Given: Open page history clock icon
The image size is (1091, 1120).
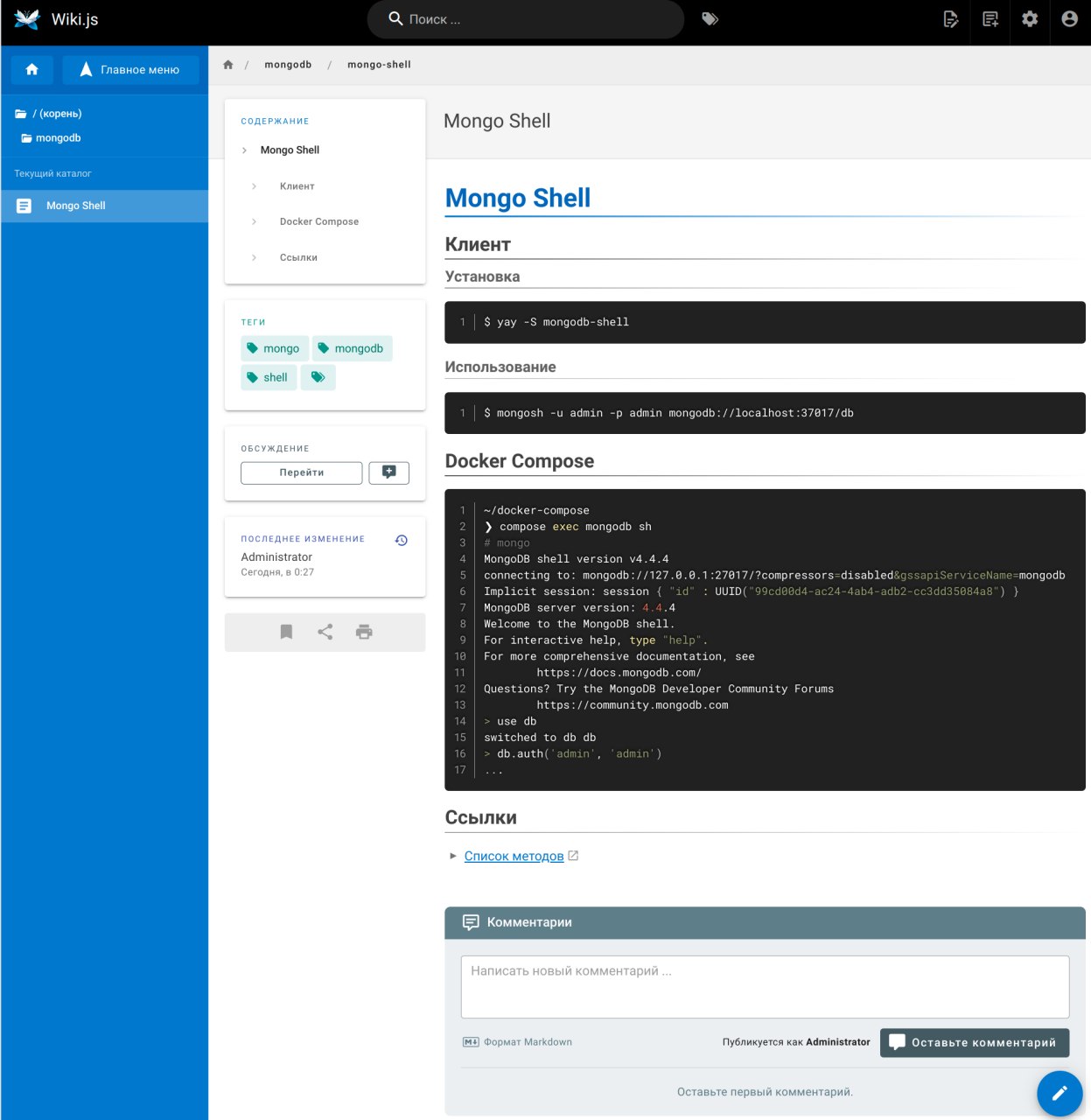Looking at the screenshot, I should pos(402,541).
